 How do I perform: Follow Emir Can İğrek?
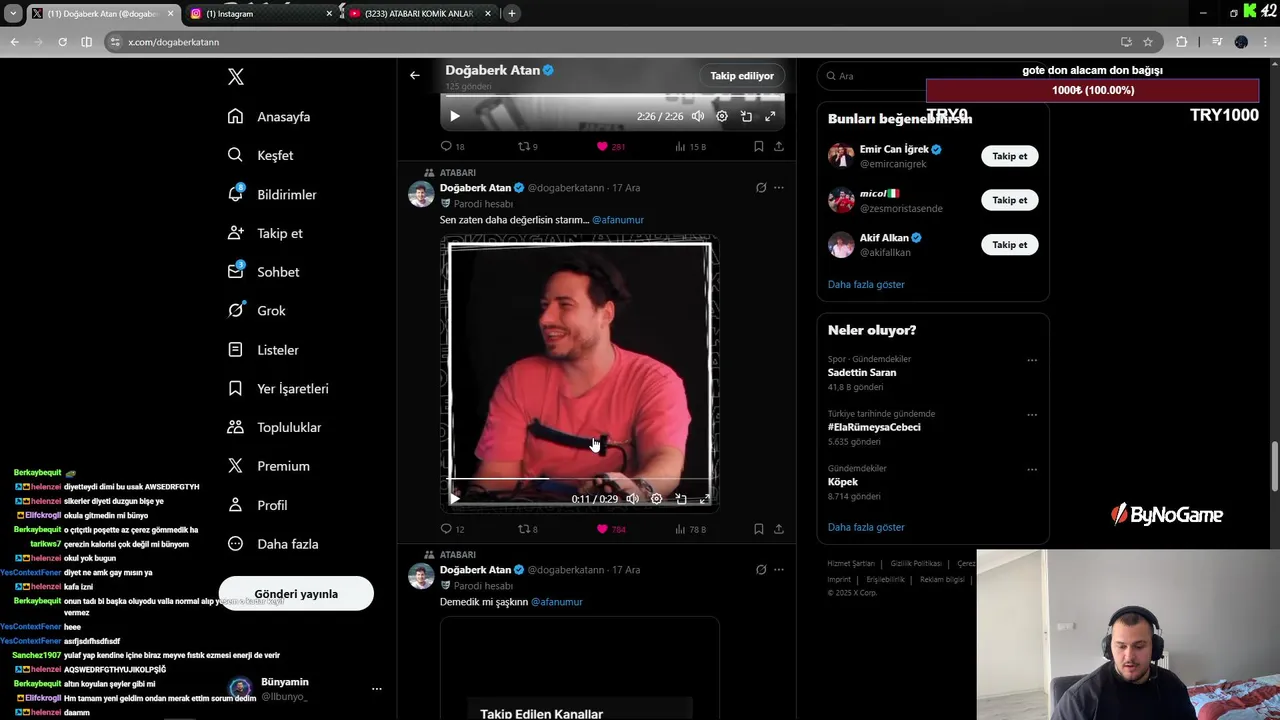pos(1010,156)
